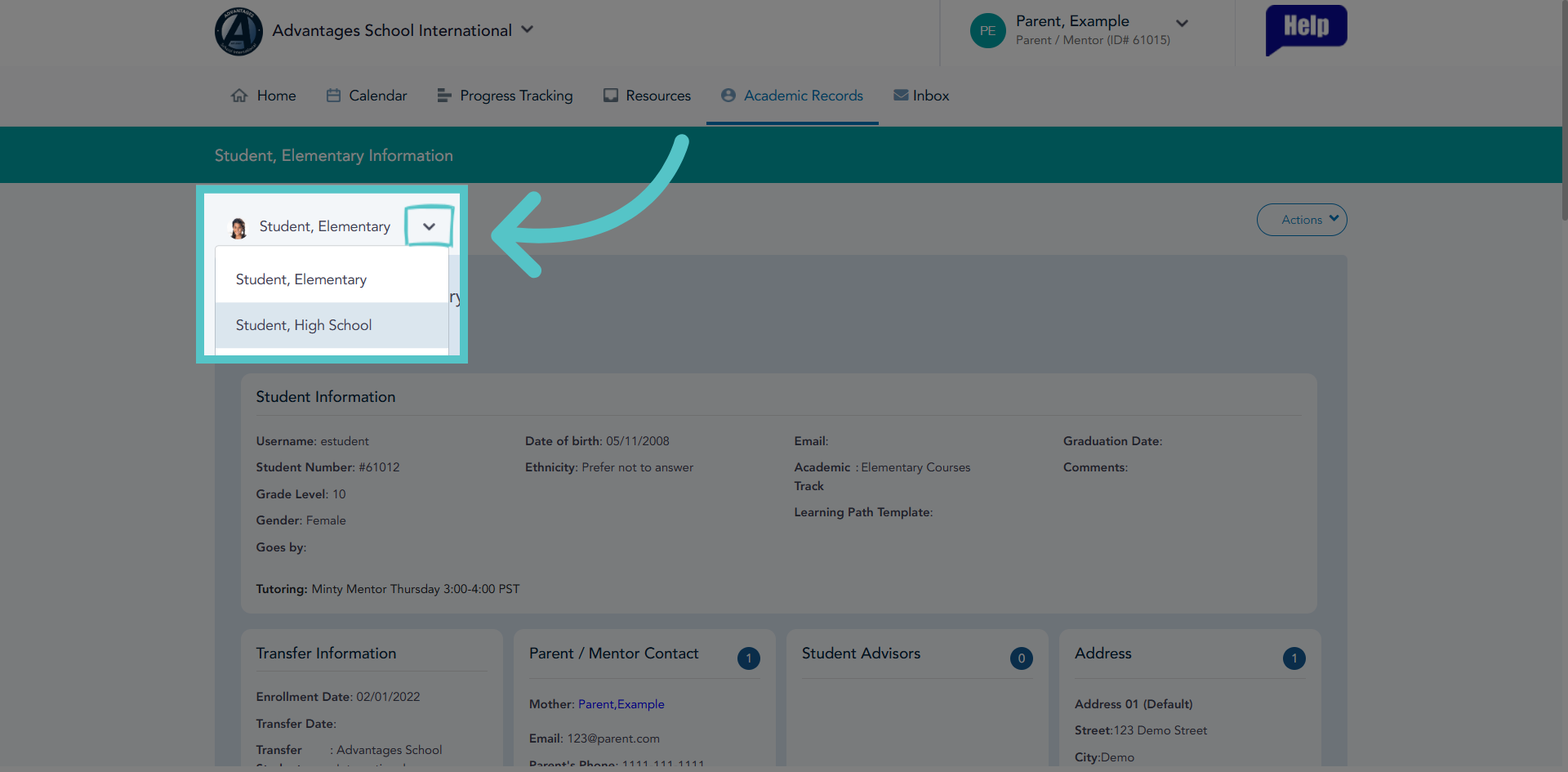The height and width of the screenshot is (772, 1568).
Task: Click the 123 Demo Street address text
Action: [1160, 730]
